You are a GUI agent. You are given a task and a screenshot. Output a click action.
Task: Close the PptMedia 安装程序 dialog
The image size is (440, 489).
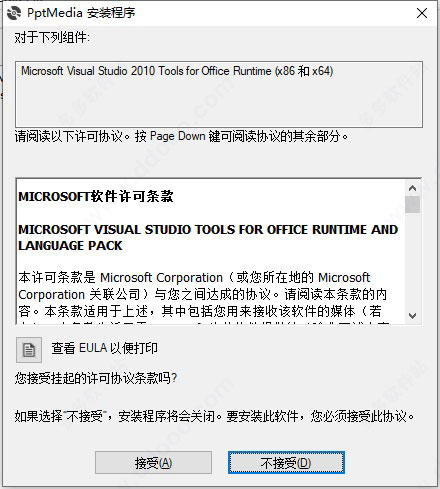(x=422, y=13)
